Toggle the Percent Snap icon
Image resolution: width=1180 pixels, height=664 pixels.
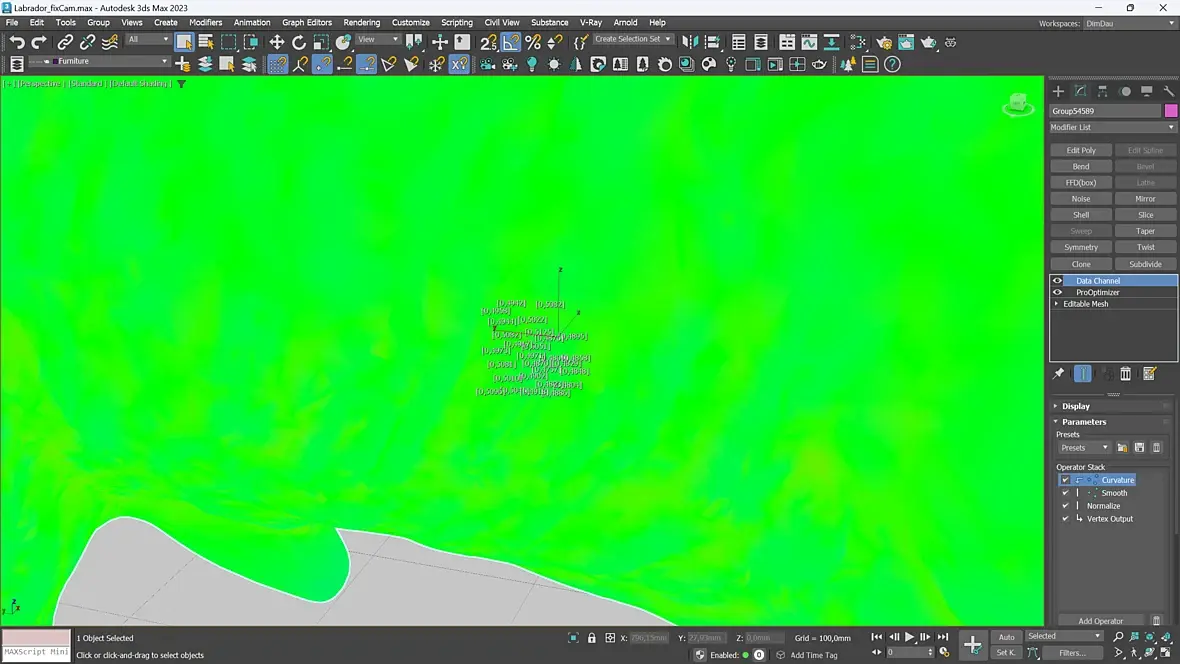[x=533, y=42]
